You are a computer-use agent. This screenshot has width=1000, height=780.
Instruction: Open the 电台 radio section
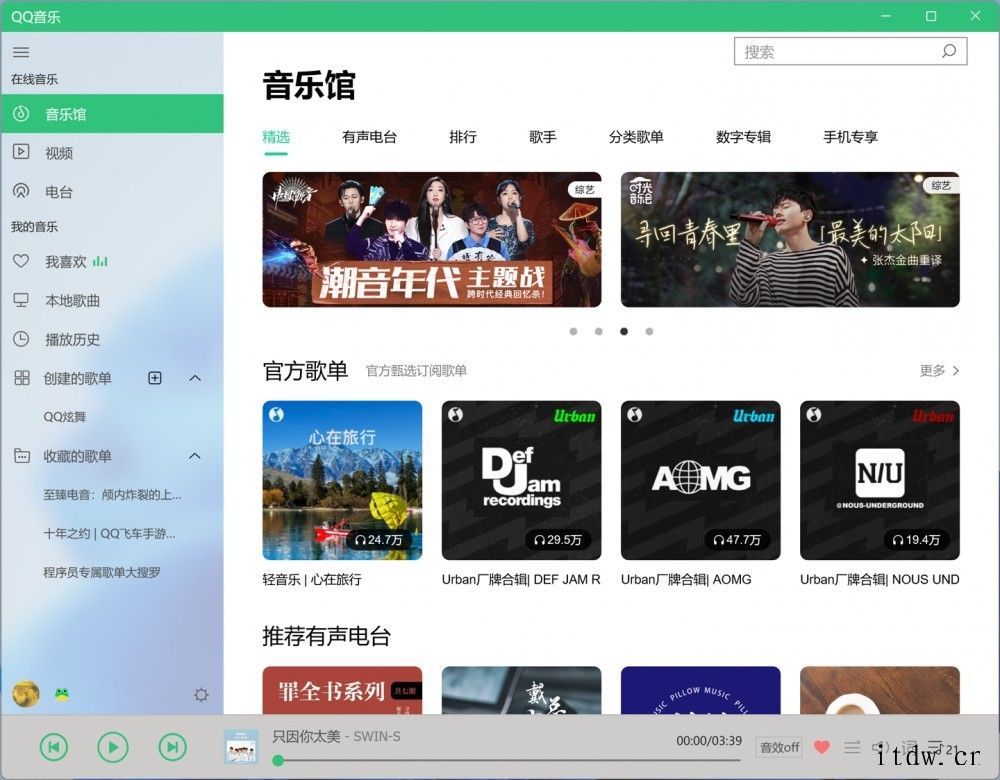[112, 191]
